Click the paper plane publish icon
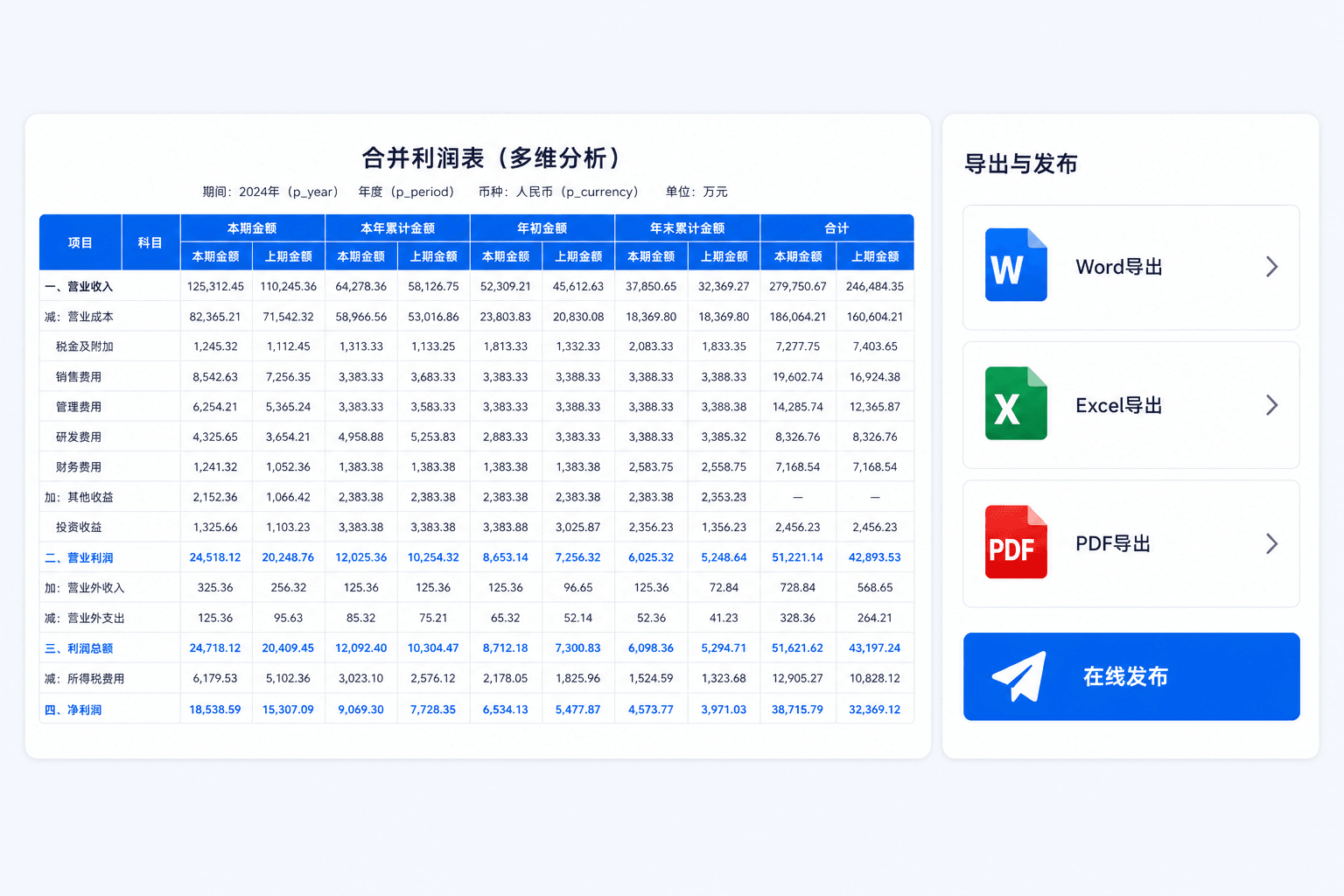This screenshot has height=896, width=1344. pos(1019,676)
